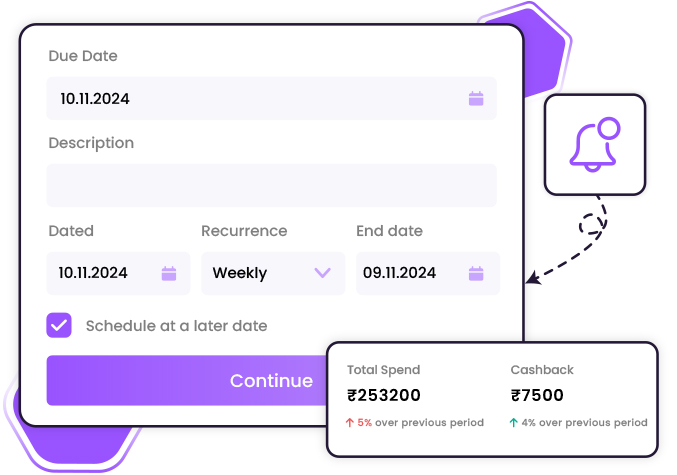Image resolution: width=677 pixels, height=475 pixels.
Task: Click the red up arrow under Total Spend
Action: [x=350, y=423]
